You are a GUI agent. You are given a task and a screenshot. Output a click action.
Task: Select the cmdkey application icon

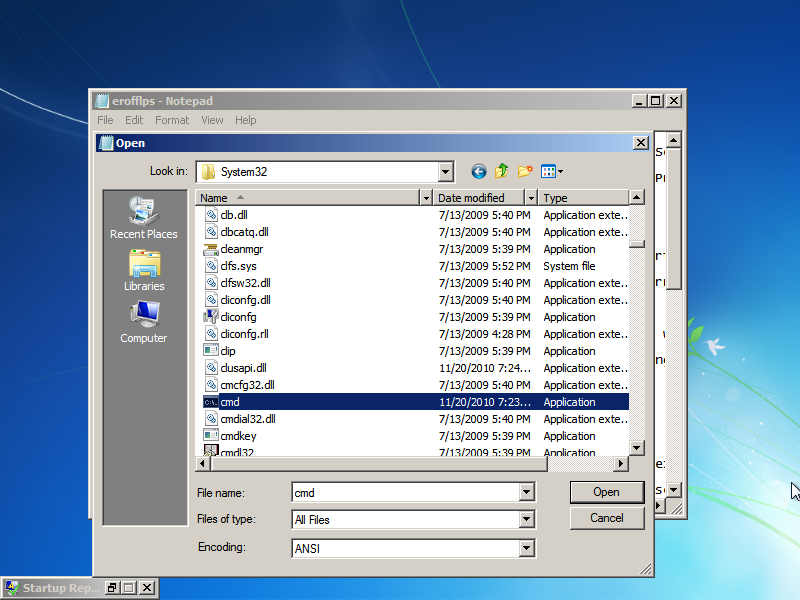coord(211,436)
